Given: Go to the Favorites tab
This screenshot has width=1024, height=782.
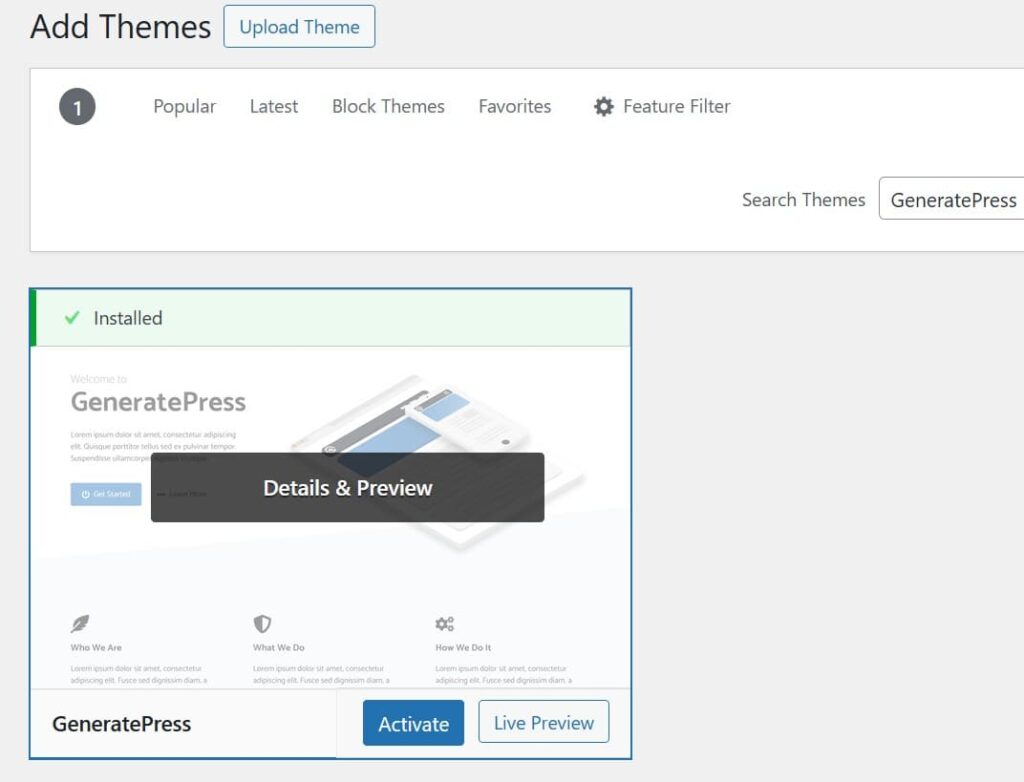Looking at the screenshot, I should [x=514, y=106].
